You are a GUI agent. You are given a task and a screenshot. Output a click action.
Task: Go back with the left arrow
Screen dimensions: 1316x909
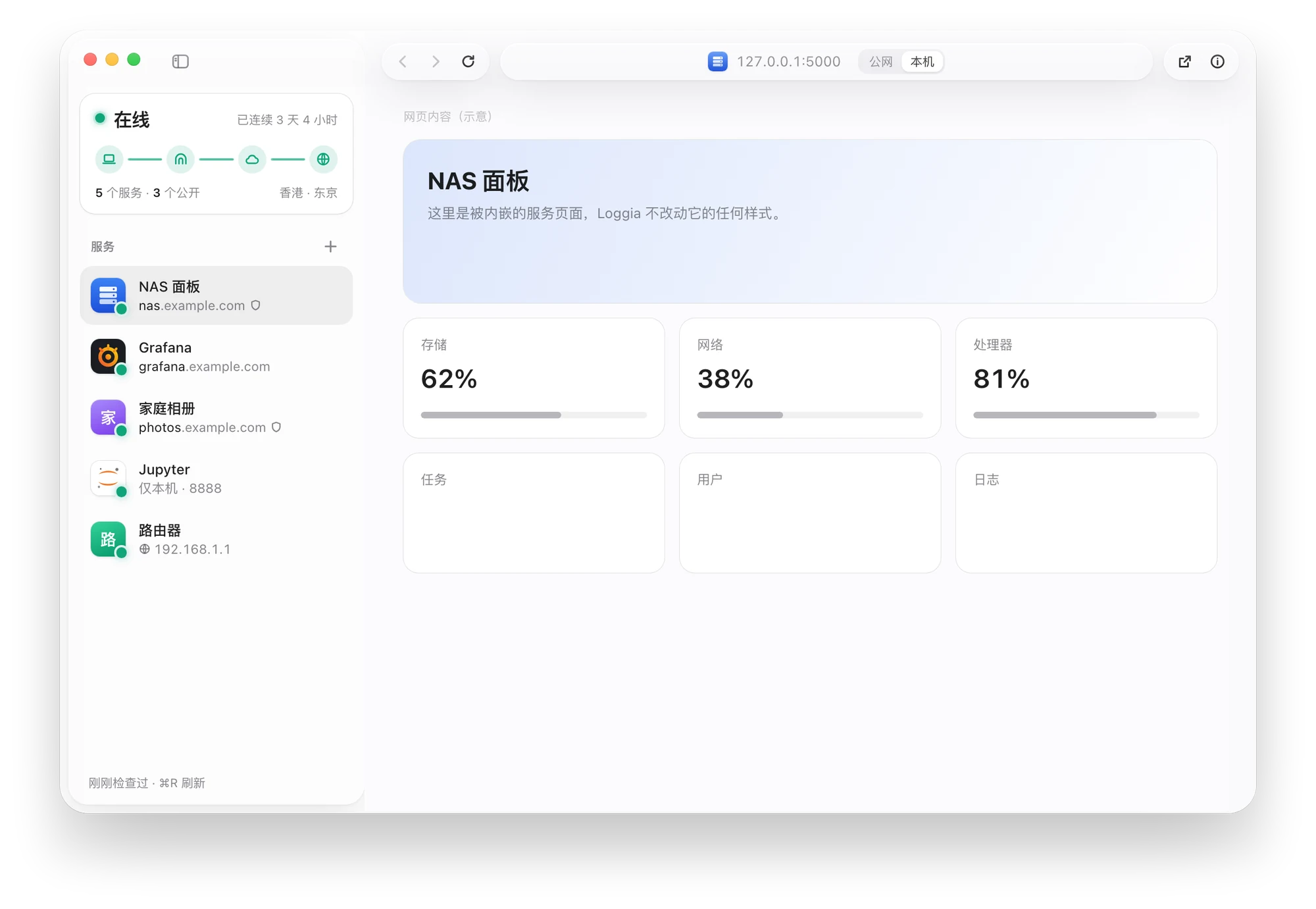coord(403,61)
